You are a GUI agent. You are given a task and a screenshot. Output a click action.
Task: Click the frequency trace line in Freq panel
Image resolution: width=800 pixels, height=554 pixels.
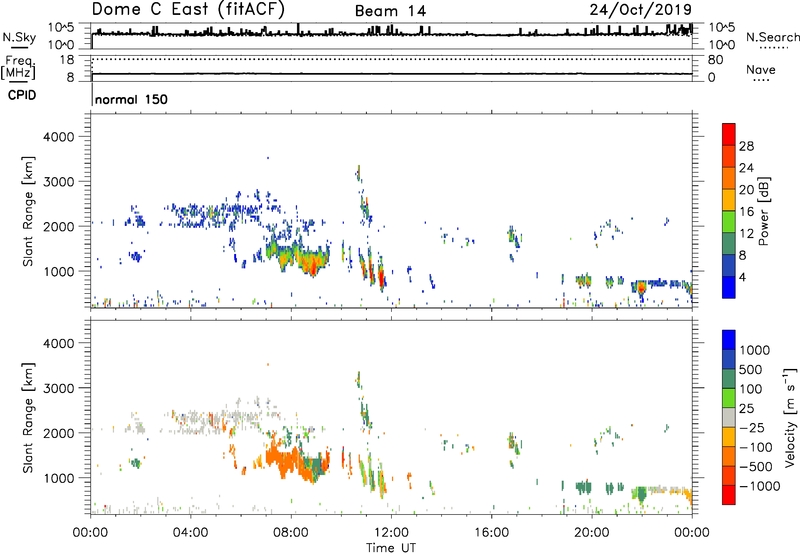point(392,74)
